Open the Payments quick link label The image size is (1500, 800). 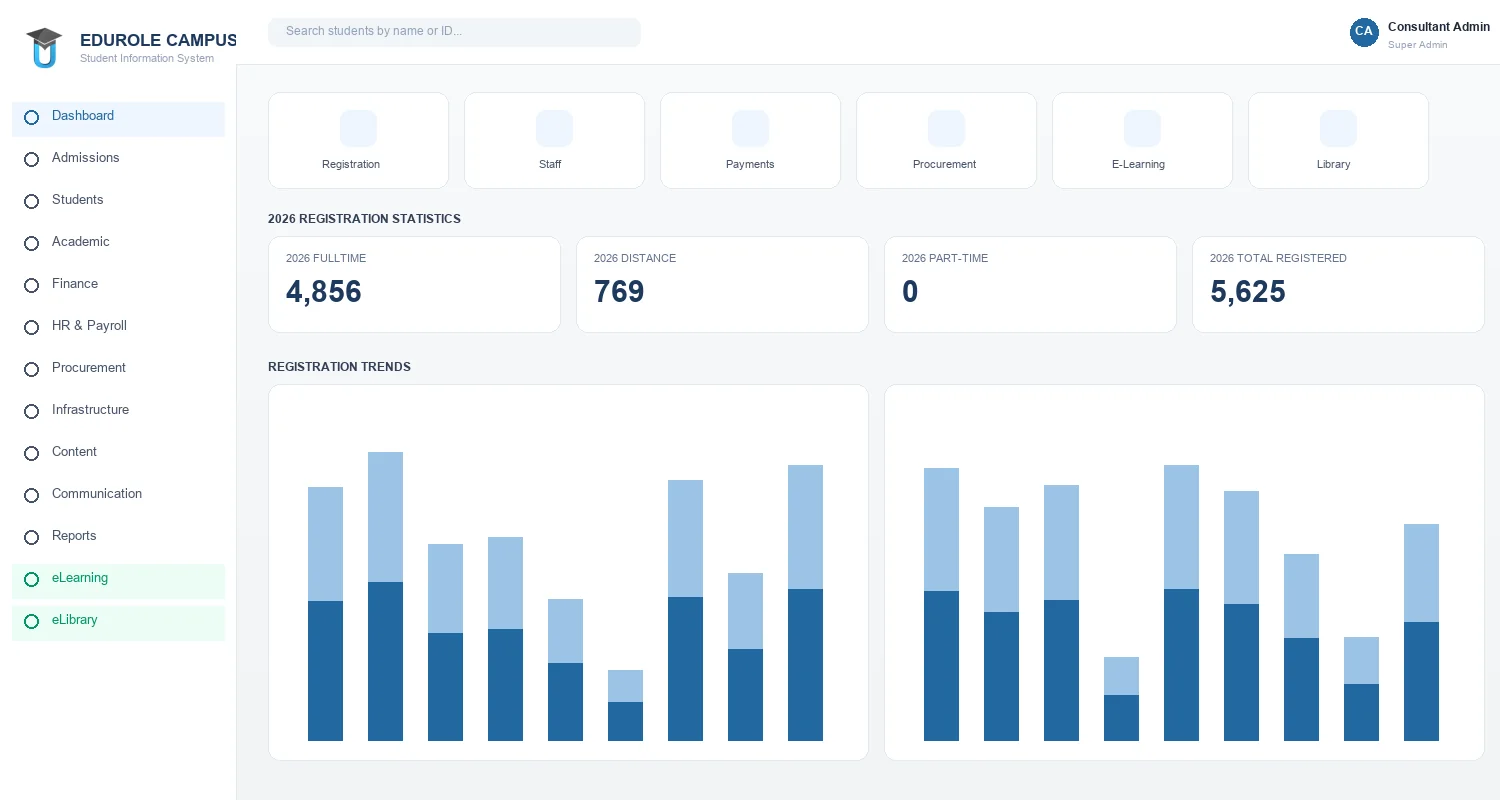[x=750, y=164]
